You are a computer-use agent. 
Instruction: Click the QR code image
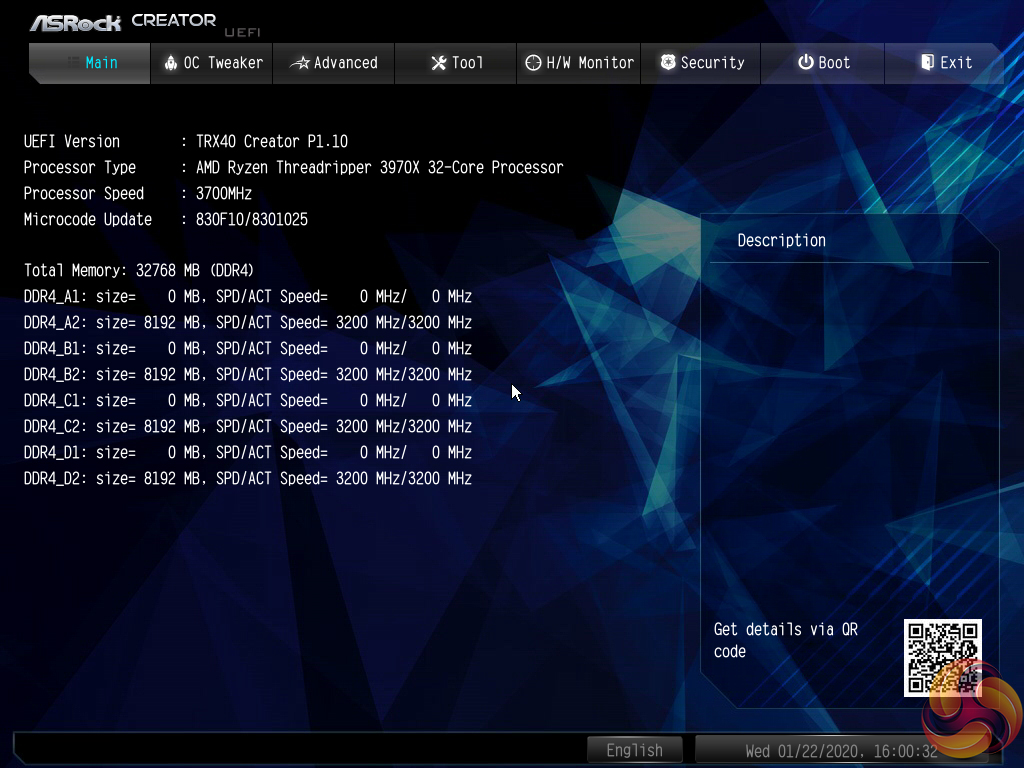[942, 657]
